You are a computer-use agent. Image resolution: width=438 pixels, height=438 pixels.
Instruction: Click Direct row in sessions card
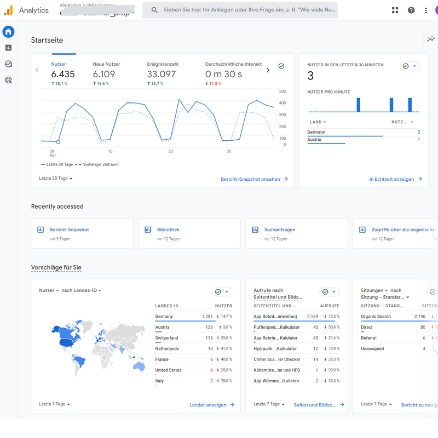tap(399, 327)
